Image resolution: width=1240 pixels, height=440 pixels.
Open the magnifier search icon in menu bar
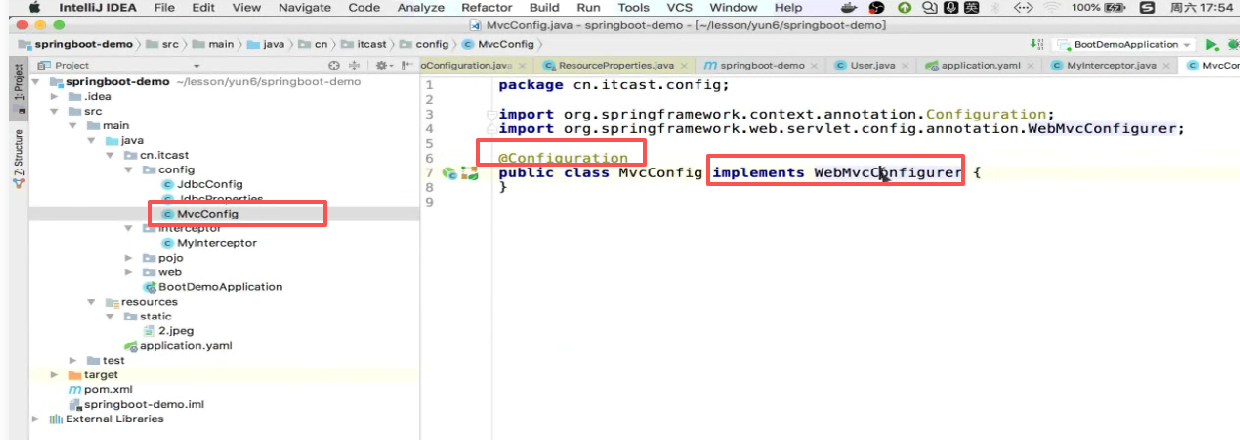click(x=930, y=7)
